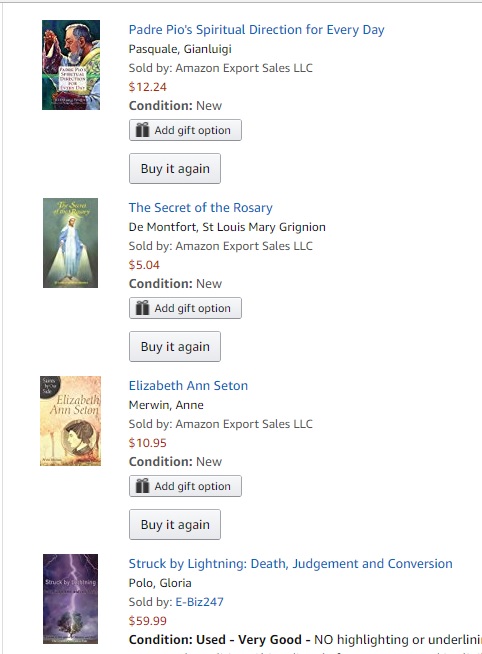Image resolution: width=482 pixels, height=654 pixels.
Task: Buy The Secret of the Rosary again
Action: pyautogui.click(x=175, y=347)
